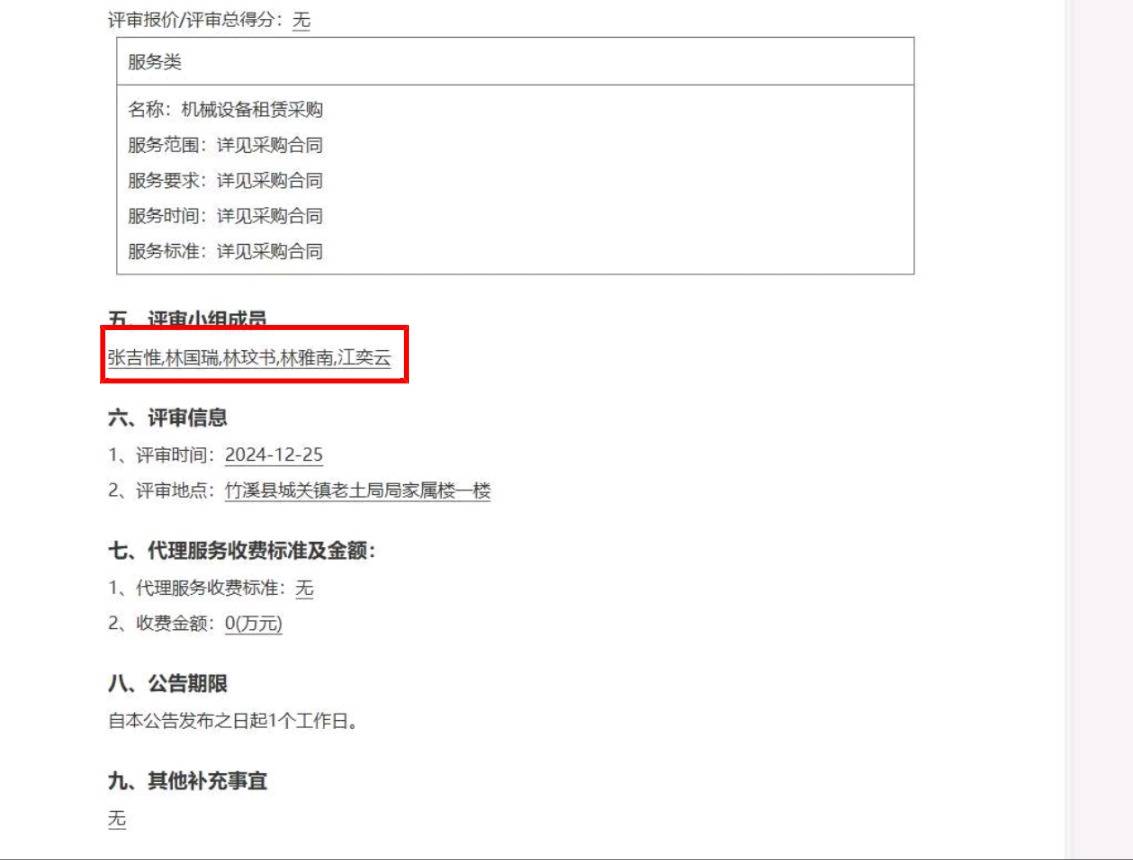This screenshot has height=860, width=1133.
Task: Click the underlined 无 after 评审报价/评审总得分
Action: [301, 20]
